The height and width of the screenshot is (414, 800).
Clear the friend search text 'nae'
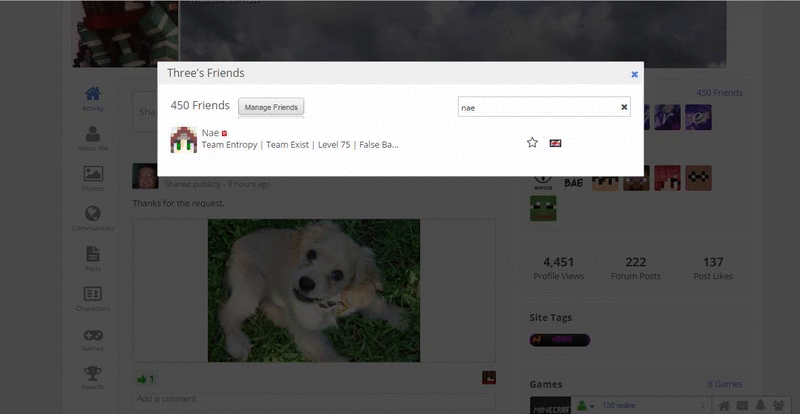623,107
